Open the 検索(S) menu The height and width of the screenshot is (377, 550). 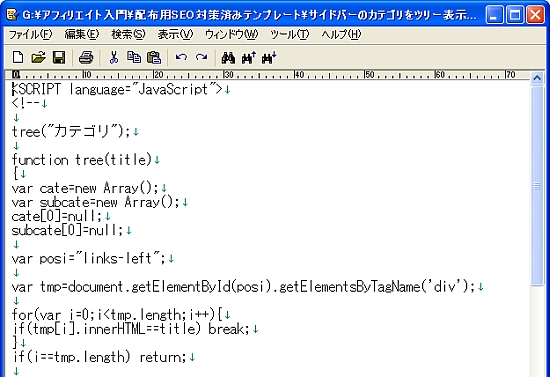click(128, 34)
